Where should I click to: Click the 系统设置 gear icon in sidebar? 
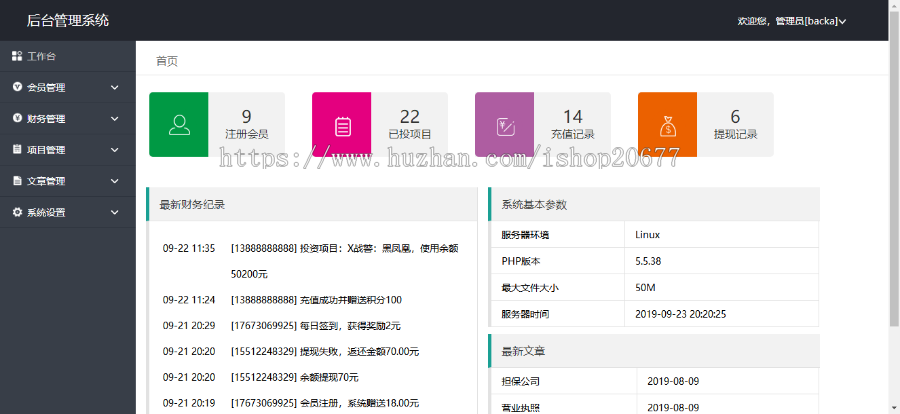point(17,212)
